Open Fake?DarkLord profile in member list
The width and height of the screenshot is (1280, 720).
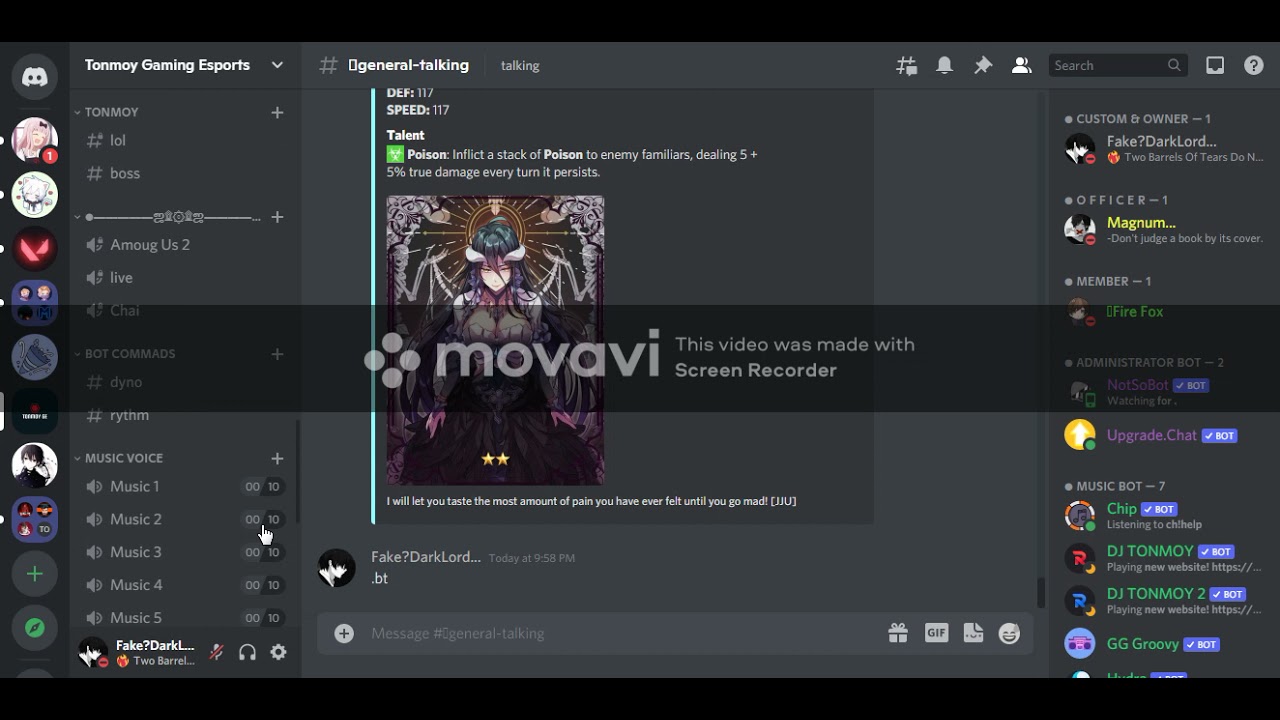pos(1164,148)
